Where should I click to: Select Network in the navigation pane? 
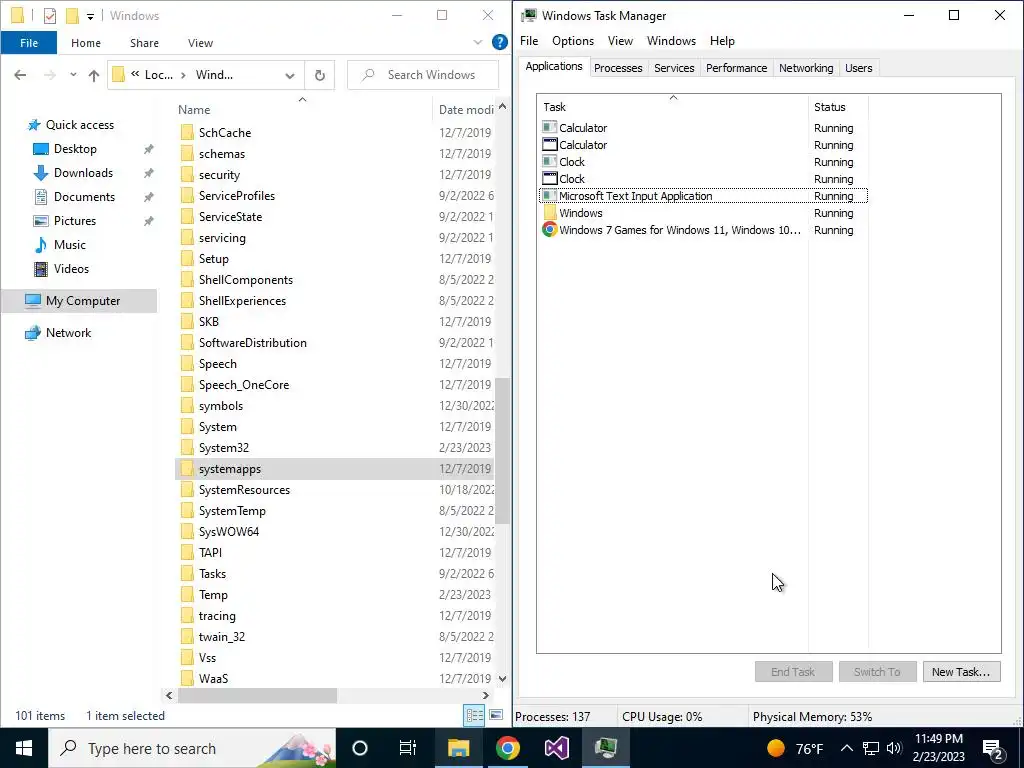[x=68, y=333]
